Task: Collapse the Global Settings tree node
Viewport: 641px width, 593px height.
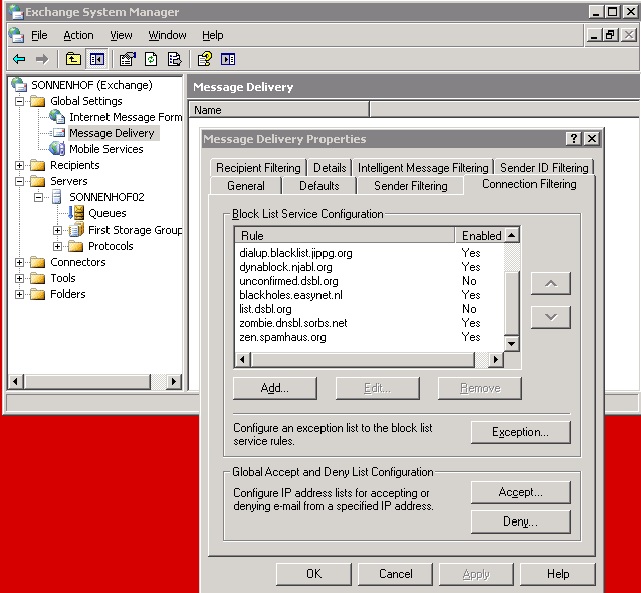Action: click(20, 101)
